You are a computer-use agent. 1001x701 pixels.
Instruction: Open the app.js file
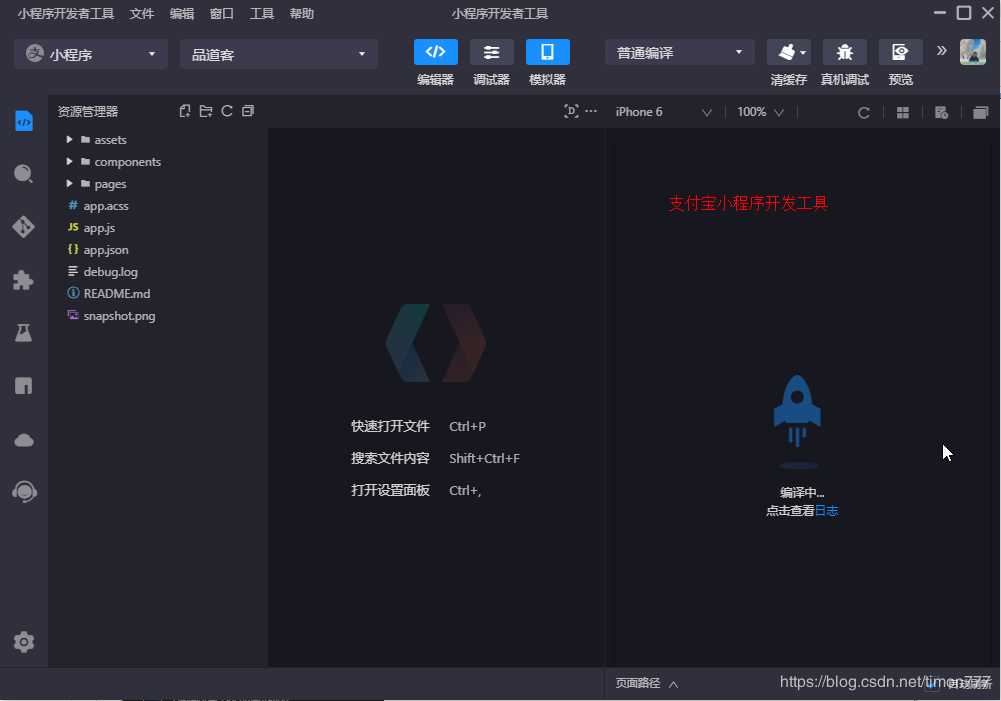pos(99,228)
